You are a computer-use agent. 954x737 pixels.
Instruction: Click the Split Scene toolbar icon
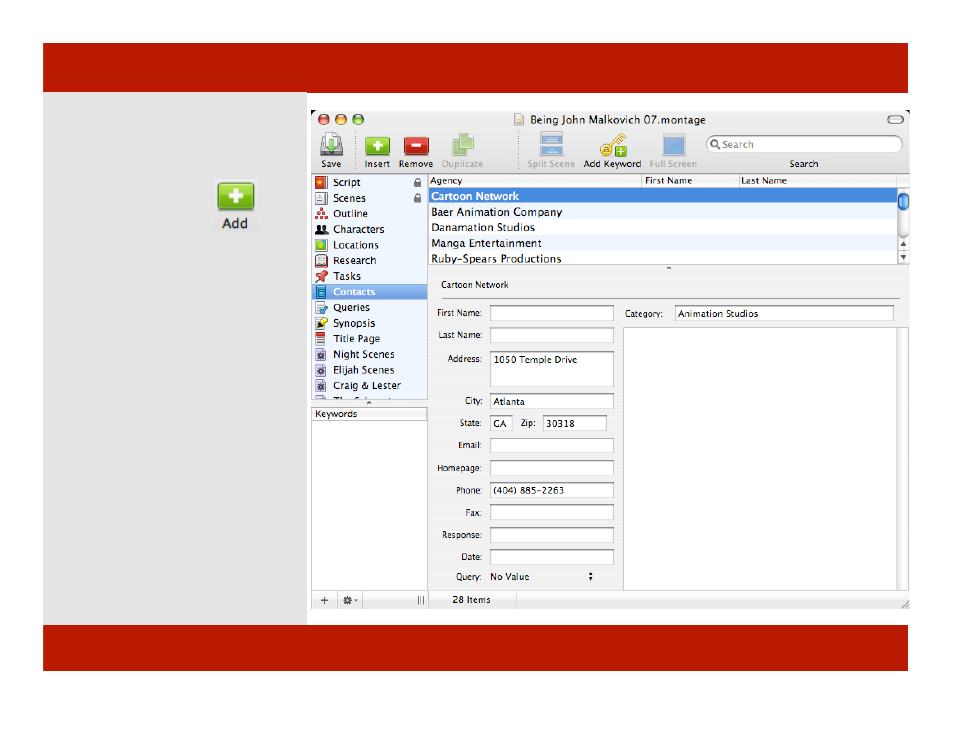tap(551, 145)
